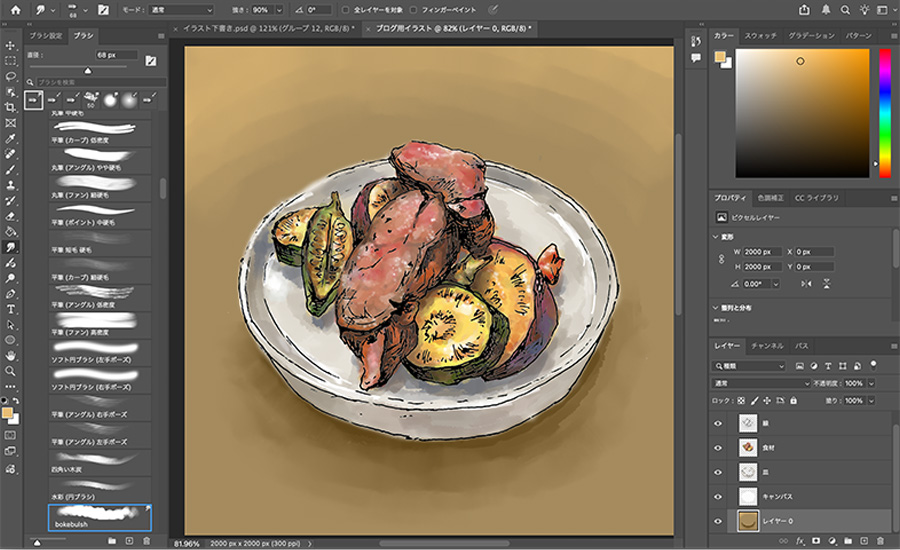The height and width of the screenshot is (550, 900).
Task: Toggle visibility of キャンバス layer
Action: pos(718,495)
